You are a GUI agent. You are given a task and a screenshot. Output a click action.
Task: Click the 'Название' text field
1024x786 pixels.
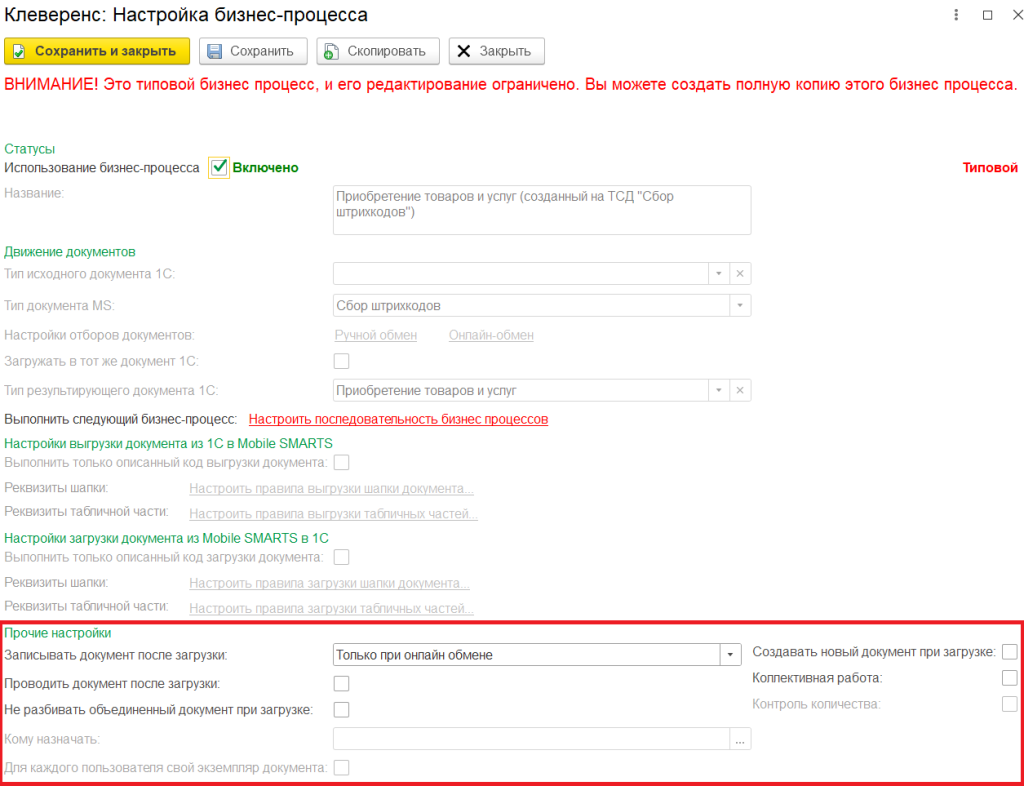(542, 210)
